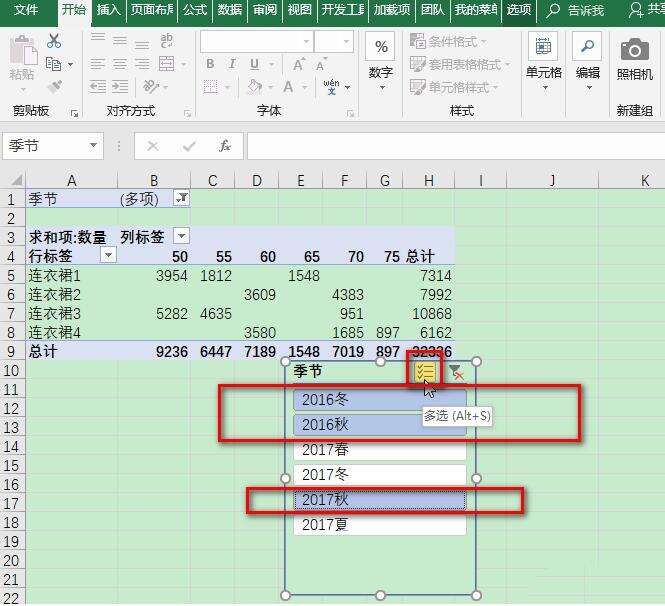Click the font color A icon
The image size is (665, 606).
coord(288,87)
